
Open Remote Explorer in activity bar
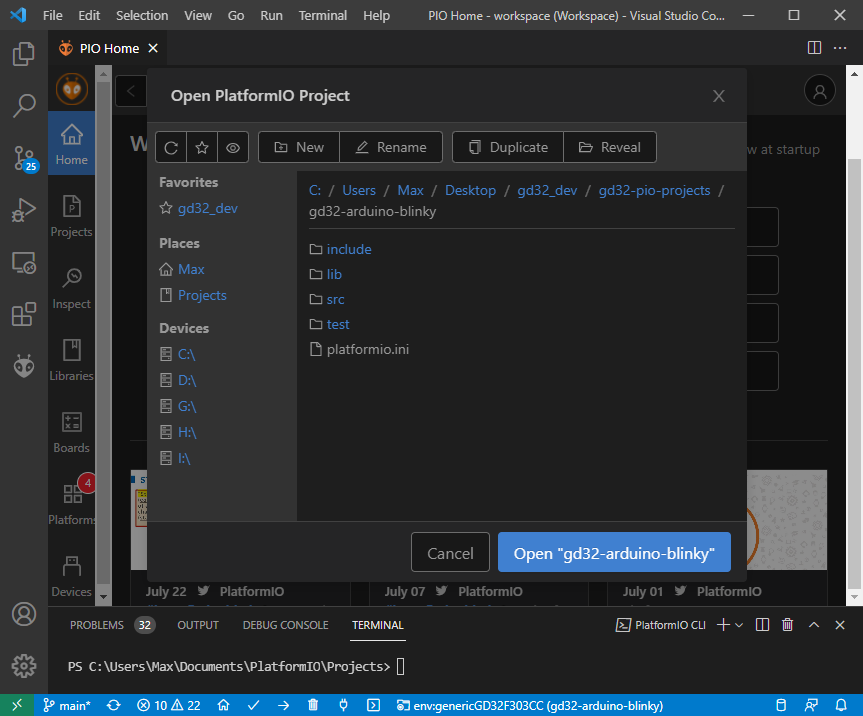[x=24, y=263]
